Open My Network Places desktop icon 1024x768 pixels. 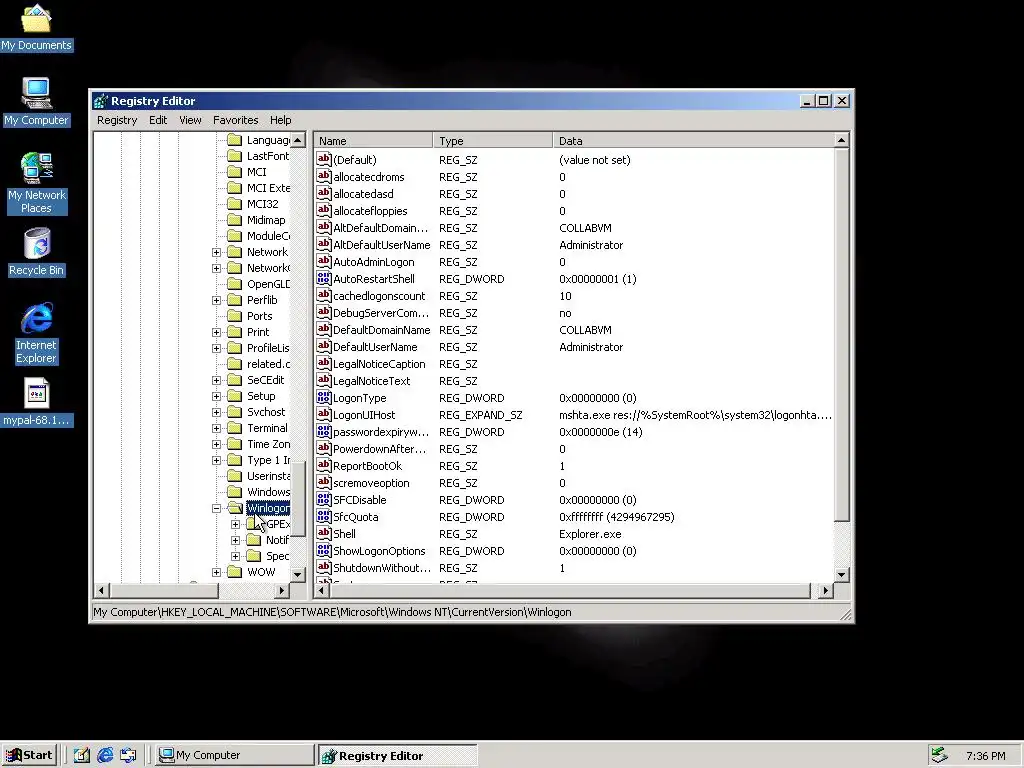[x=36, y=183]
